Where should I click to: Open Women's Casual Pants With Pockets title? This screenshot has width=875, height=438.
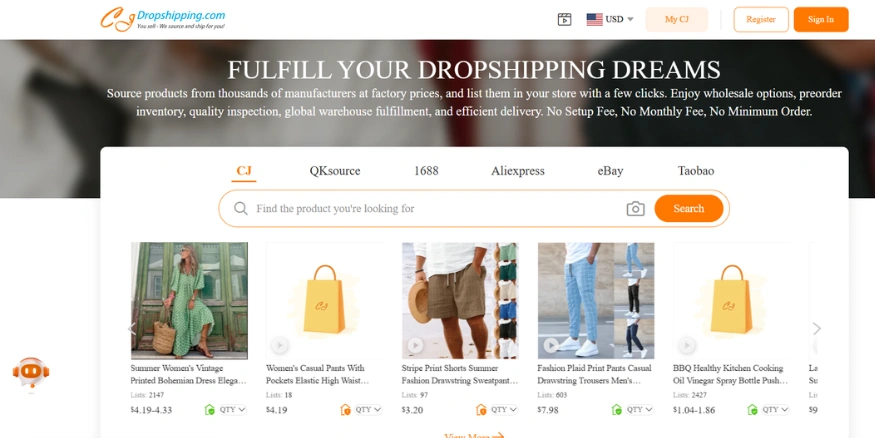(x=318, y=374)
